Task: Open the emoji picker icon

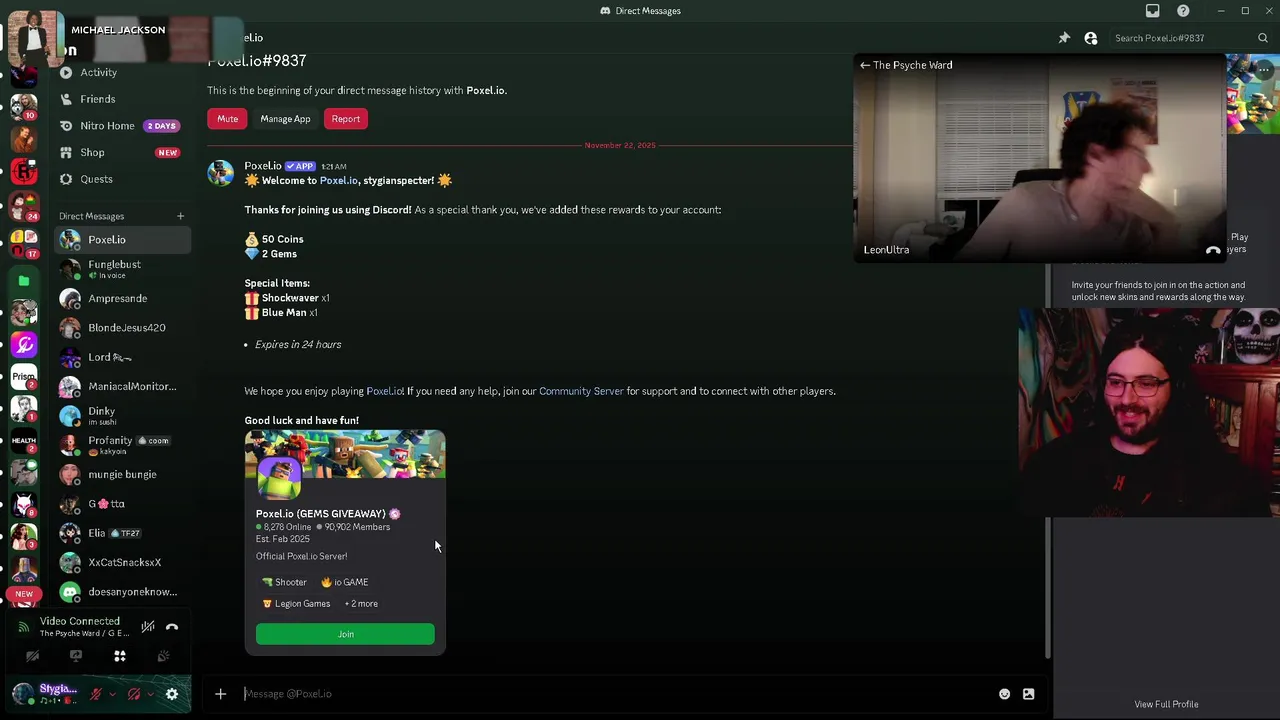Action: point(1004,694)
